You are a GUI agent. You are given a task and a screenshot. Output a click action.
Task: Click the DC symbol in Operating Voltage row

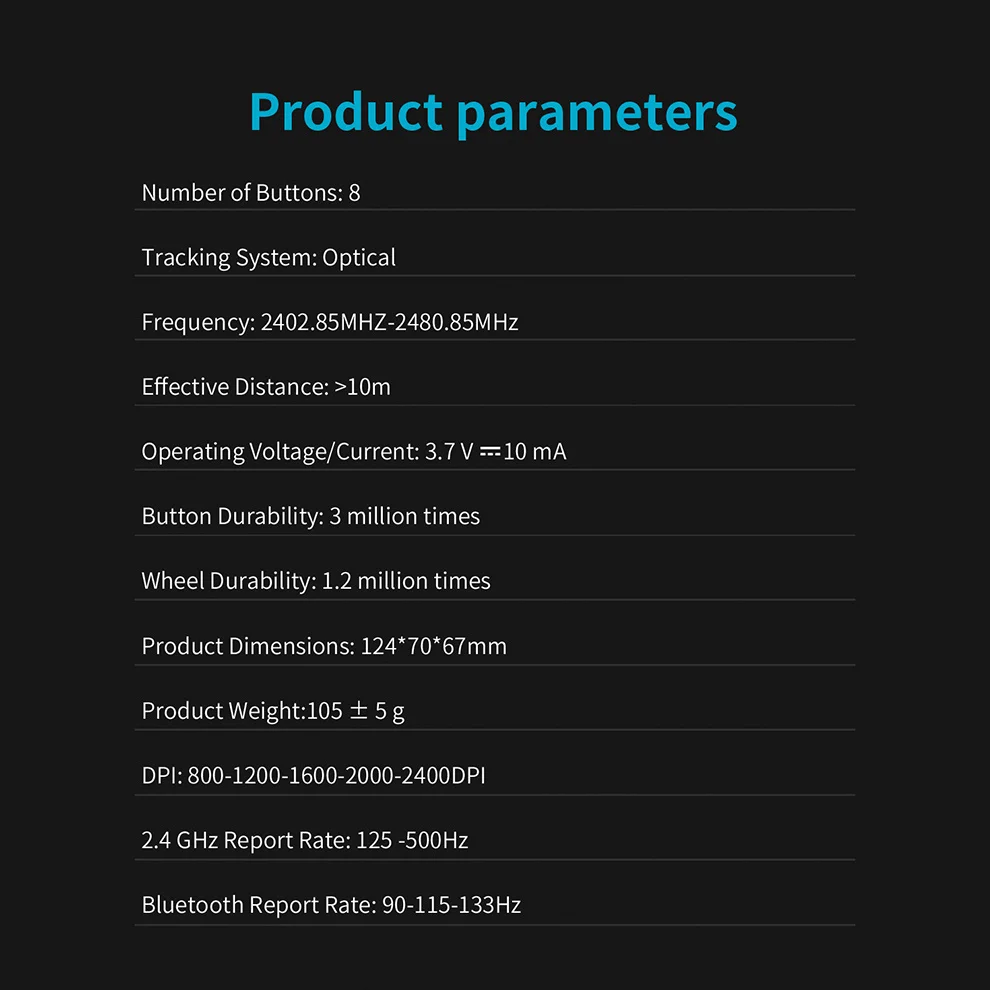coord(490,452)
